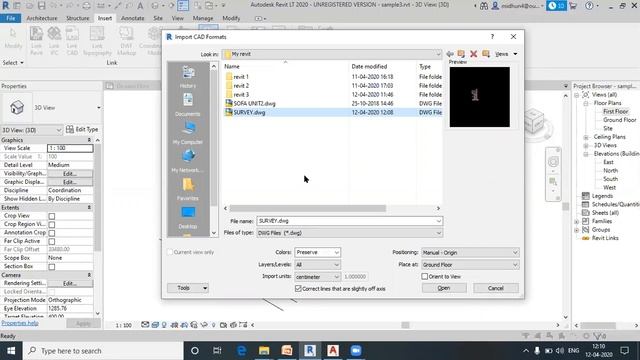
Task: Open the Colors dropdown
Action: tap(317, 252)
